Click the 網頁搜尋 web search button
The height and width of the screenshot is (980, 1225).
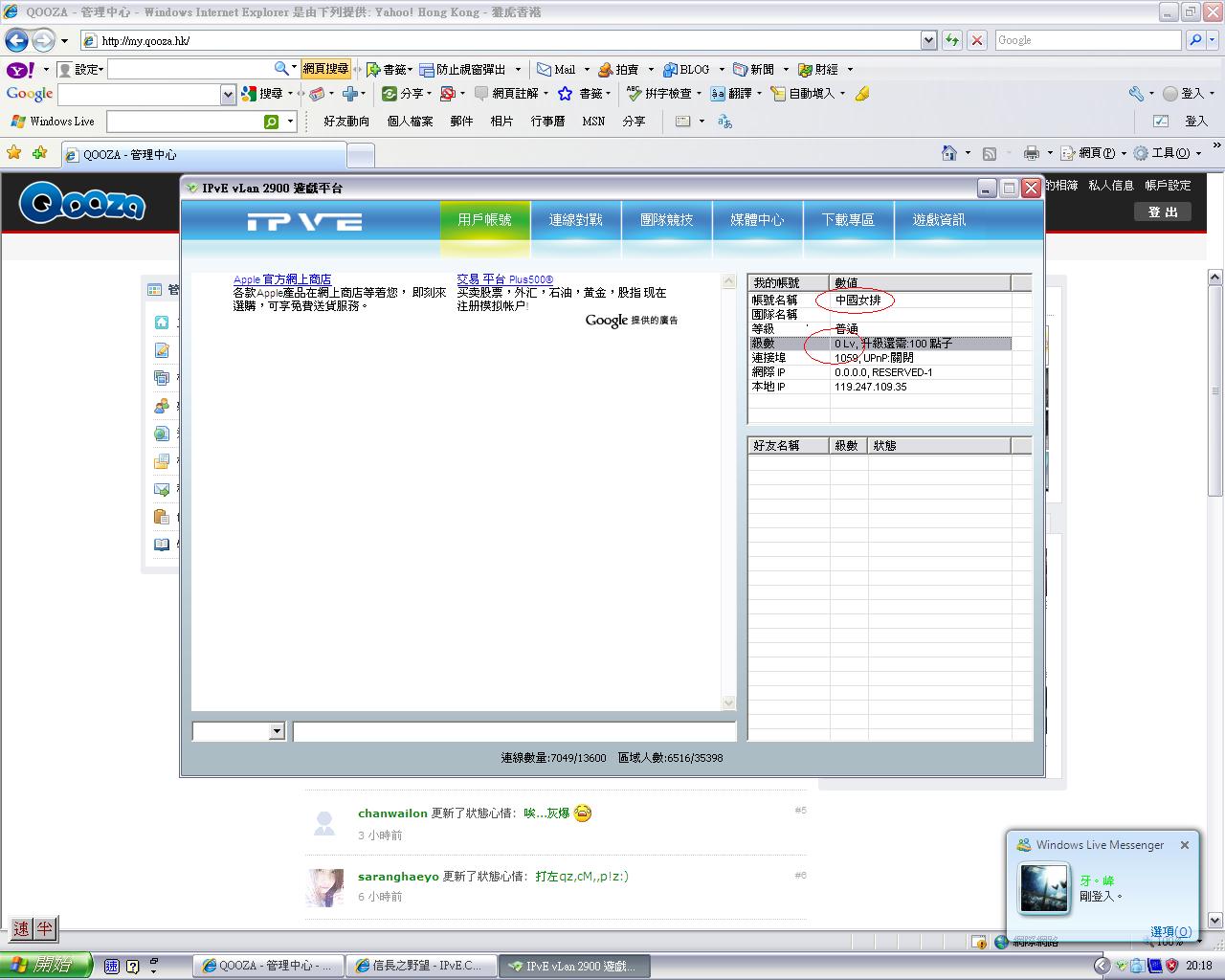tap(325, 69)
